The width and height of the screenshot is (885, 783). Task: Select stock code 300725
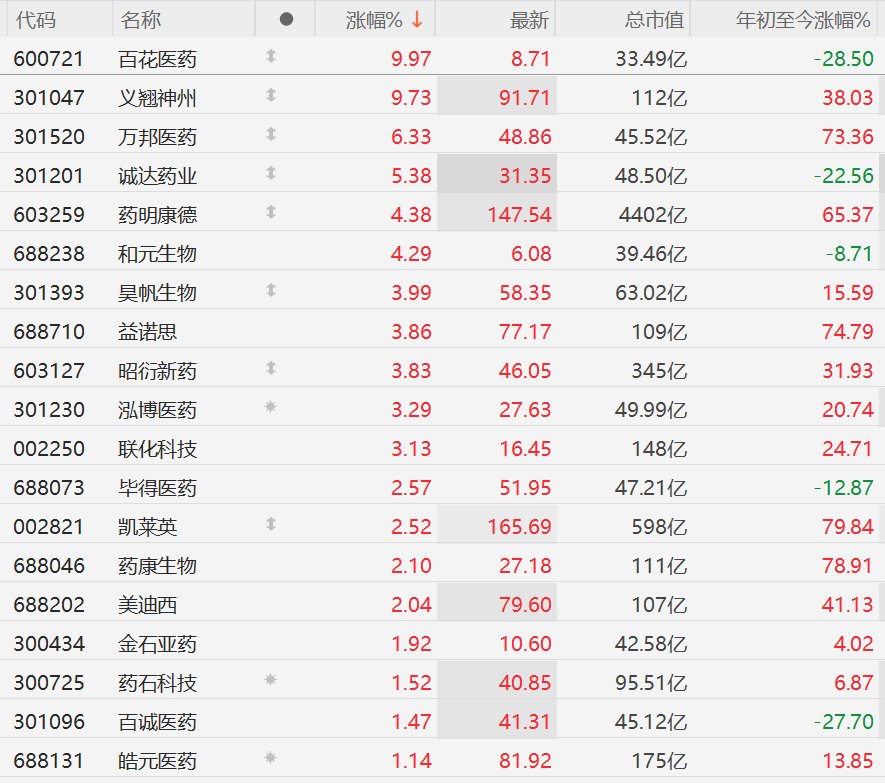pos(49,683)
